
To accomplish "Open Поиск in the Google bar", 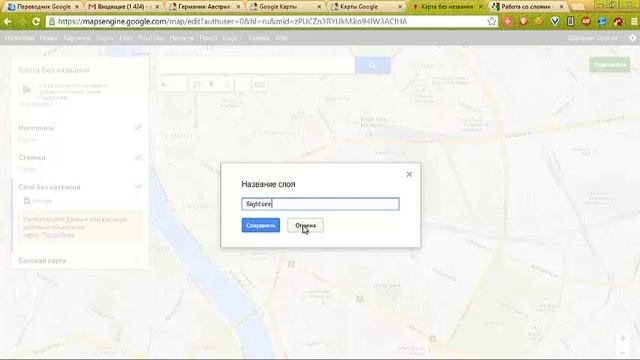I will pos(49,38).
